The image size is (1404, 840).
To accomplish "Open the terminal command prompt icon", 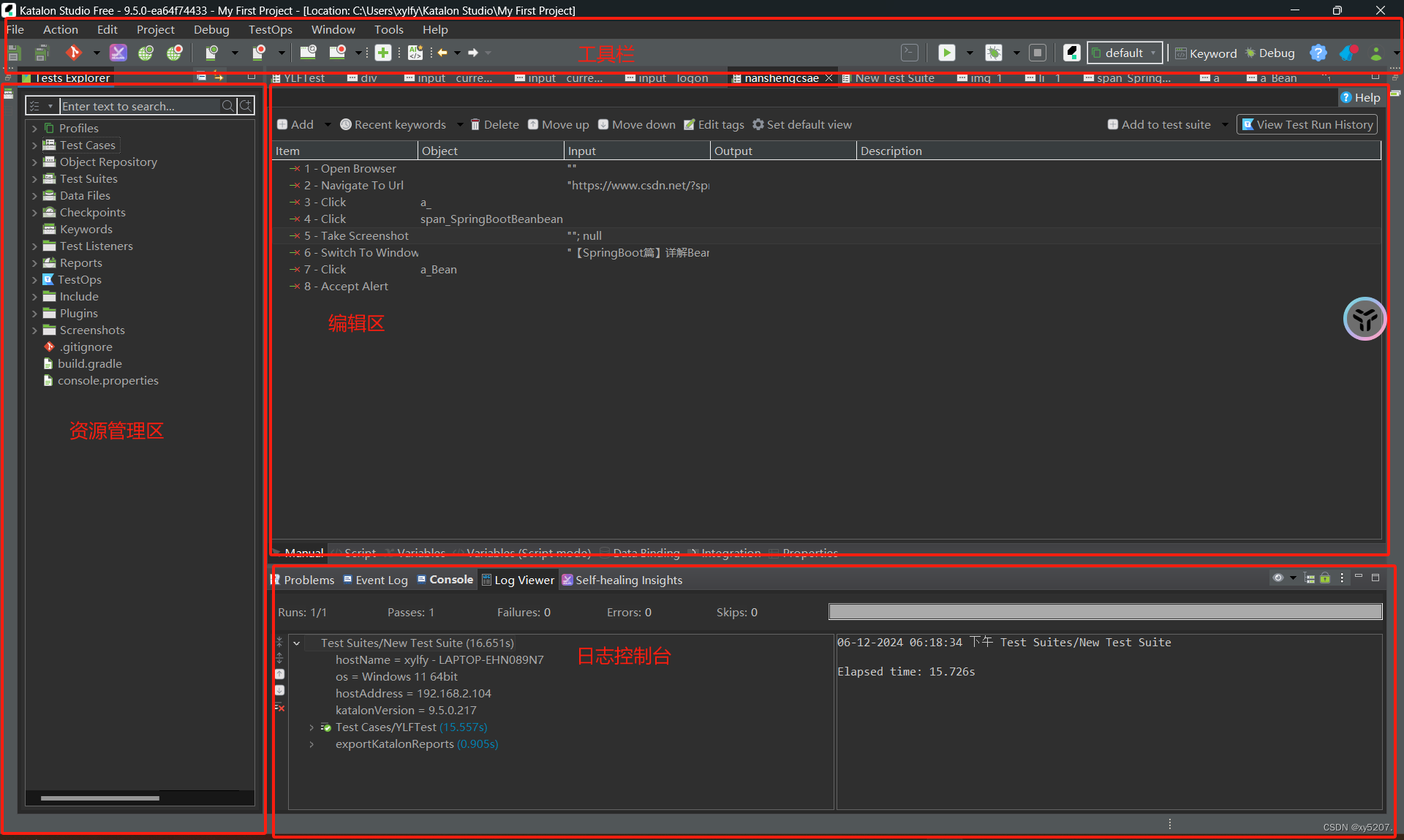I will pyautogui.click(x=909, y=53).
